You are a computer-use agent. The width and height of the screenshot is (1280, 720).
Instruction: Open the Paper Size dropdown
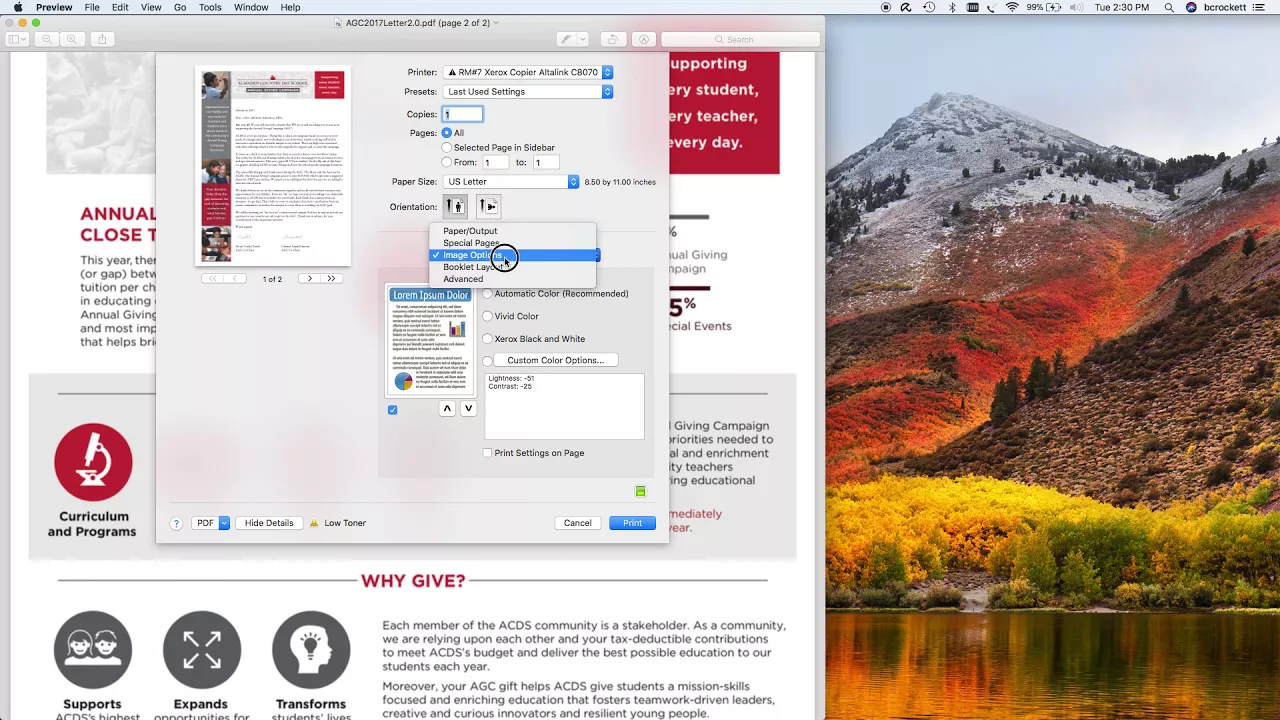coord(511,182)
